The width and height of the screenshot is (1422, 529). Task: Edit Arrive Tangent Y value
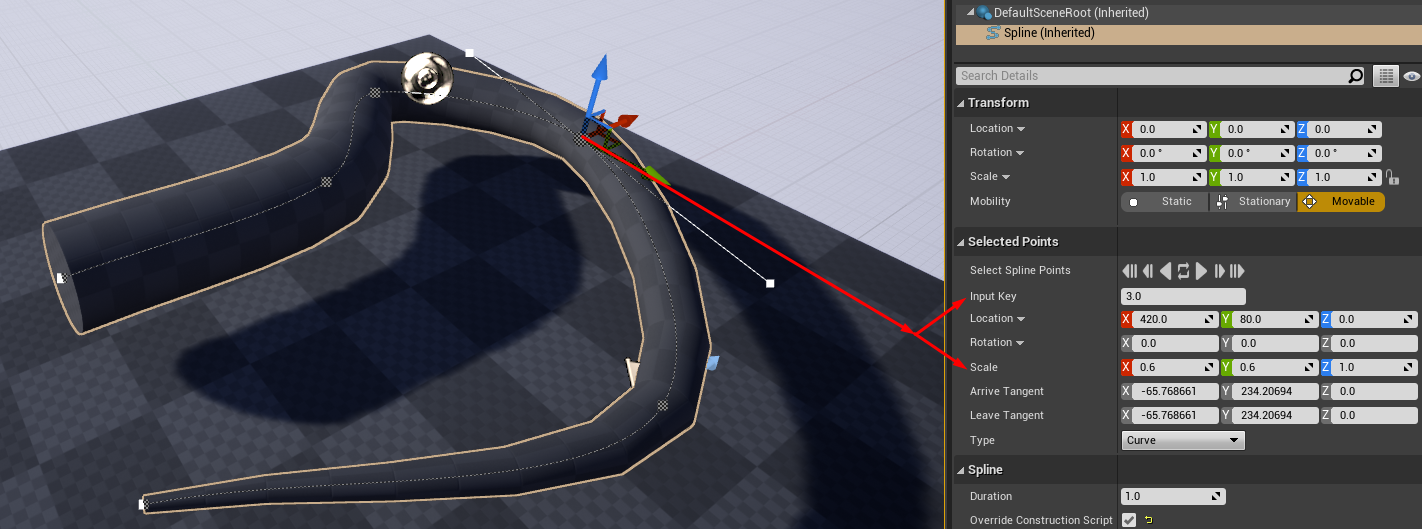pyautogui.click(x=1274, y=391)
